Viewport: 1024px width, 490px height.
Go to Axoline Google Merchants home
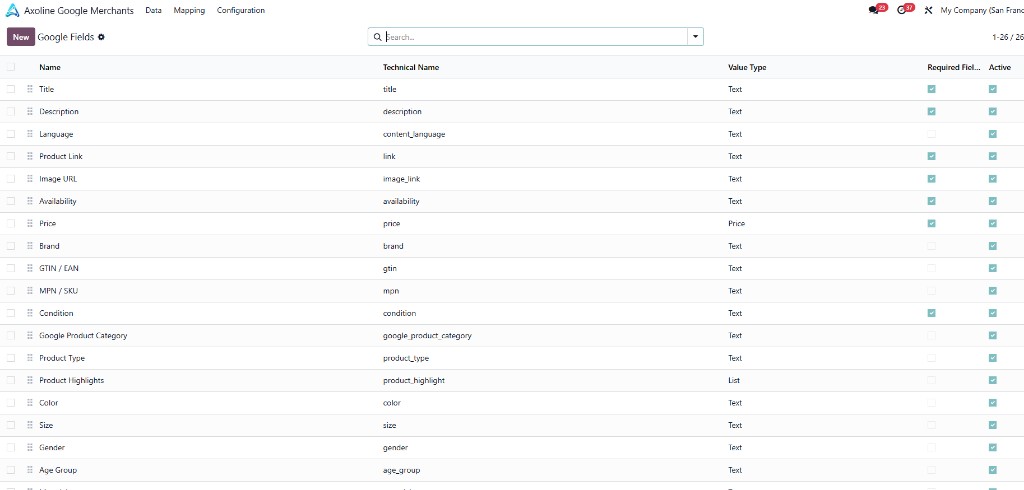click(x=79, y=10)
